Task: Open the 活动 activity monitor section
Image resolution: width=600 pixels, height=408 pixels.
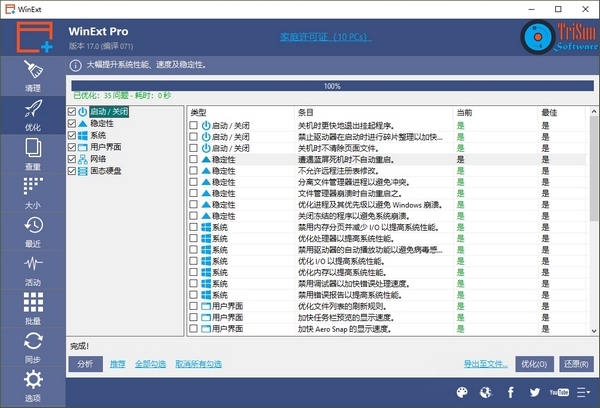Action: tap(33, 270)
